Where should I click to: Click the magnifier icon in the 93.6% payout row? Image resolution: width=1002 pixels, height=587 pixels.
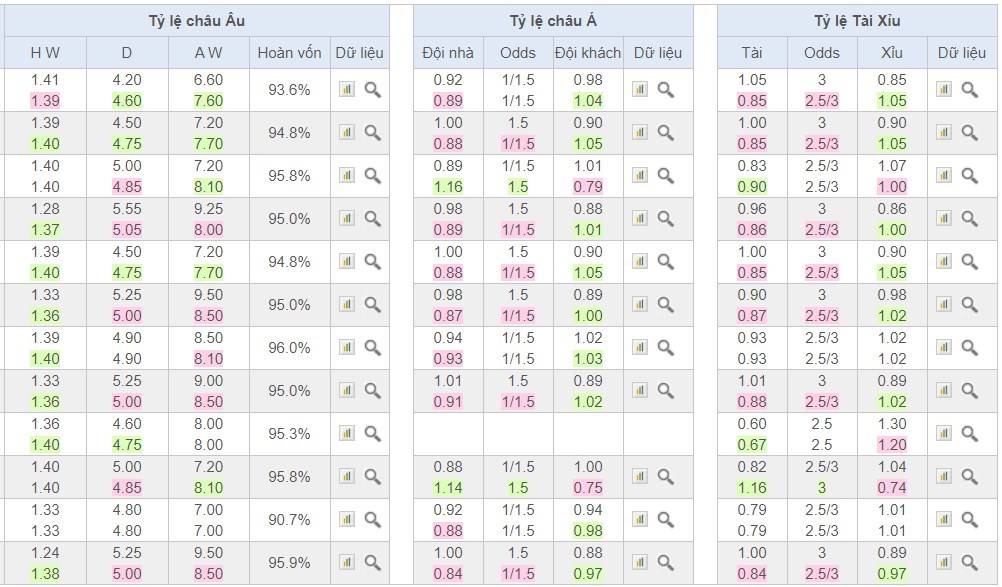coord(372,90)
